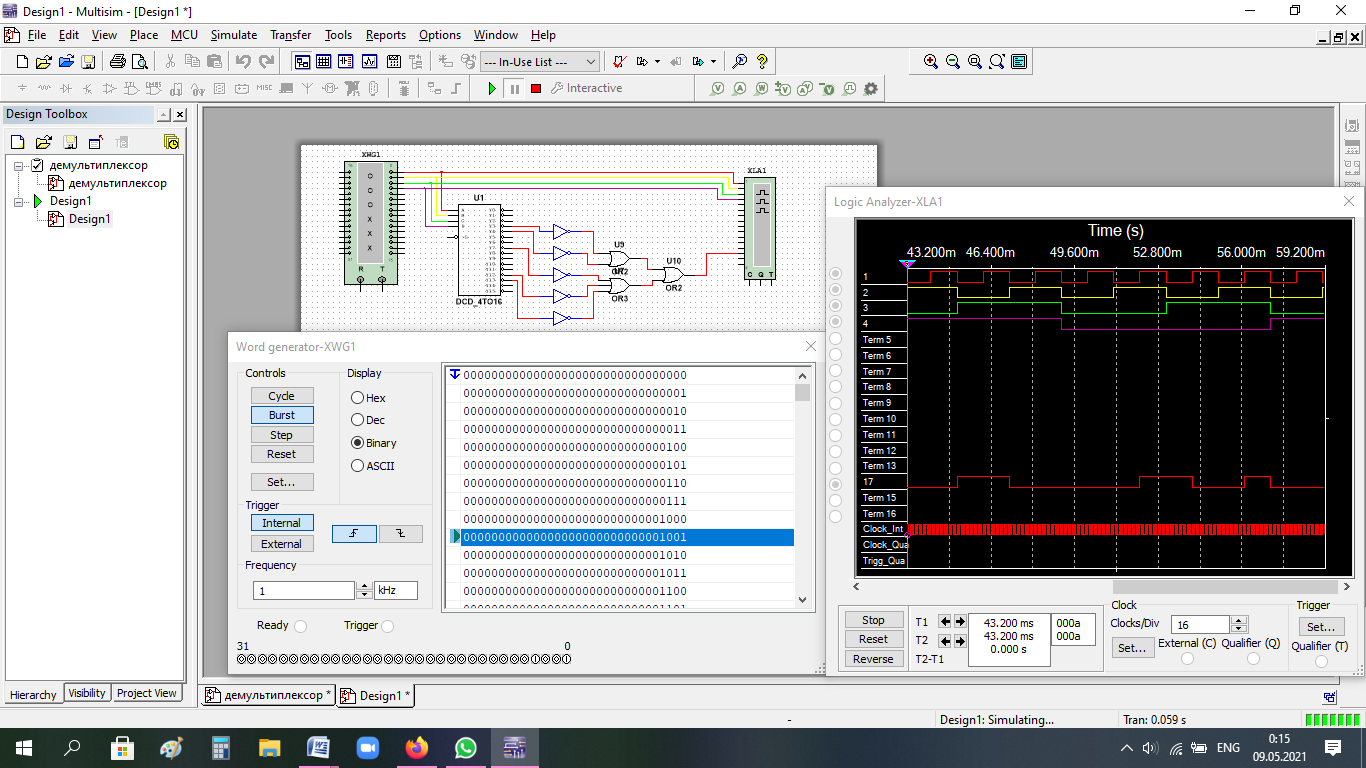Collapse the Design1 tree node

point(19,201)
